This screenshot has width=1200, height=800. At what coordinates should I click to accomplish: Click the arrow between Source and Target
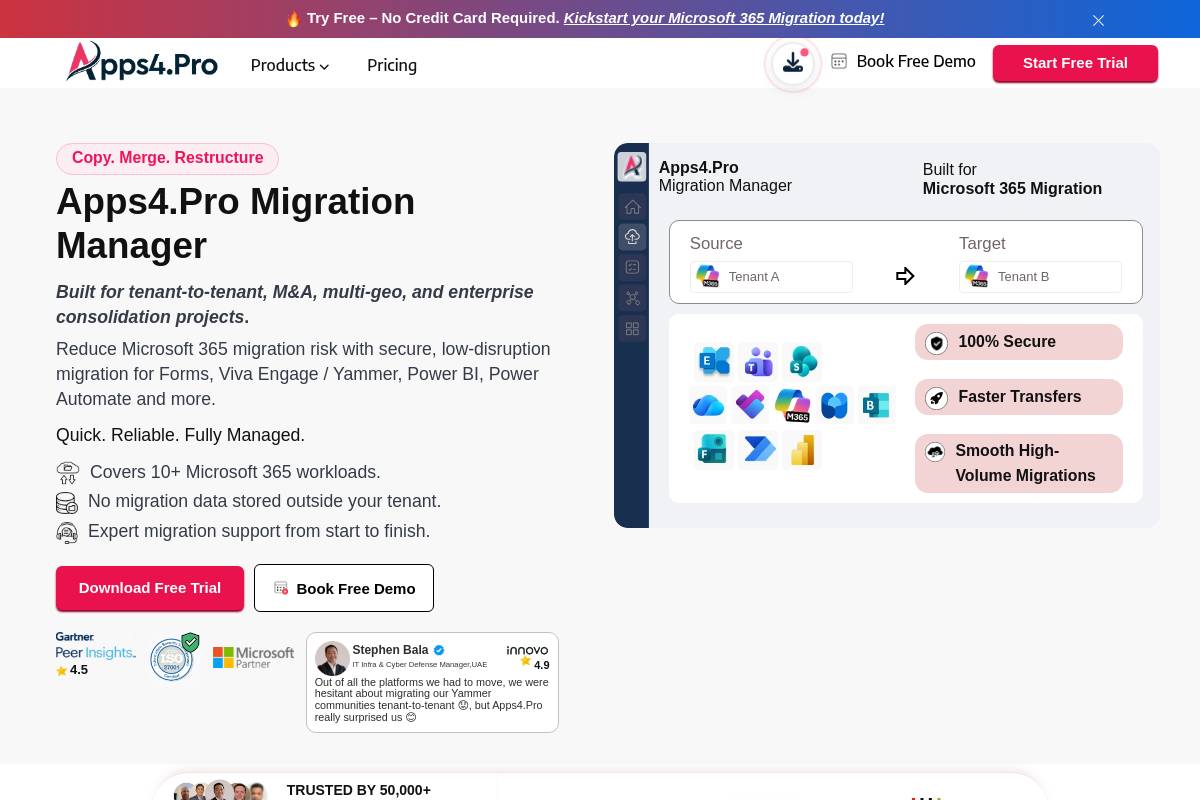[905, 276]
